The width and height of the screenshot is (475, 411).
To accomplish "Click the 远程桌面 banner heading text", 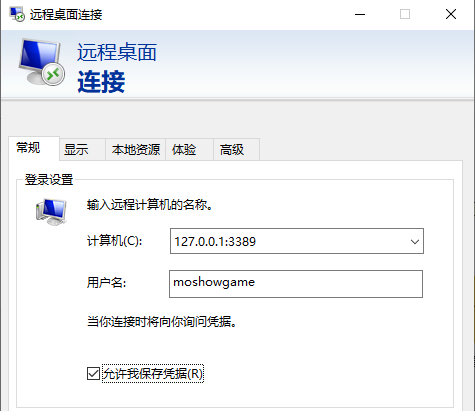I will point(117,52).
